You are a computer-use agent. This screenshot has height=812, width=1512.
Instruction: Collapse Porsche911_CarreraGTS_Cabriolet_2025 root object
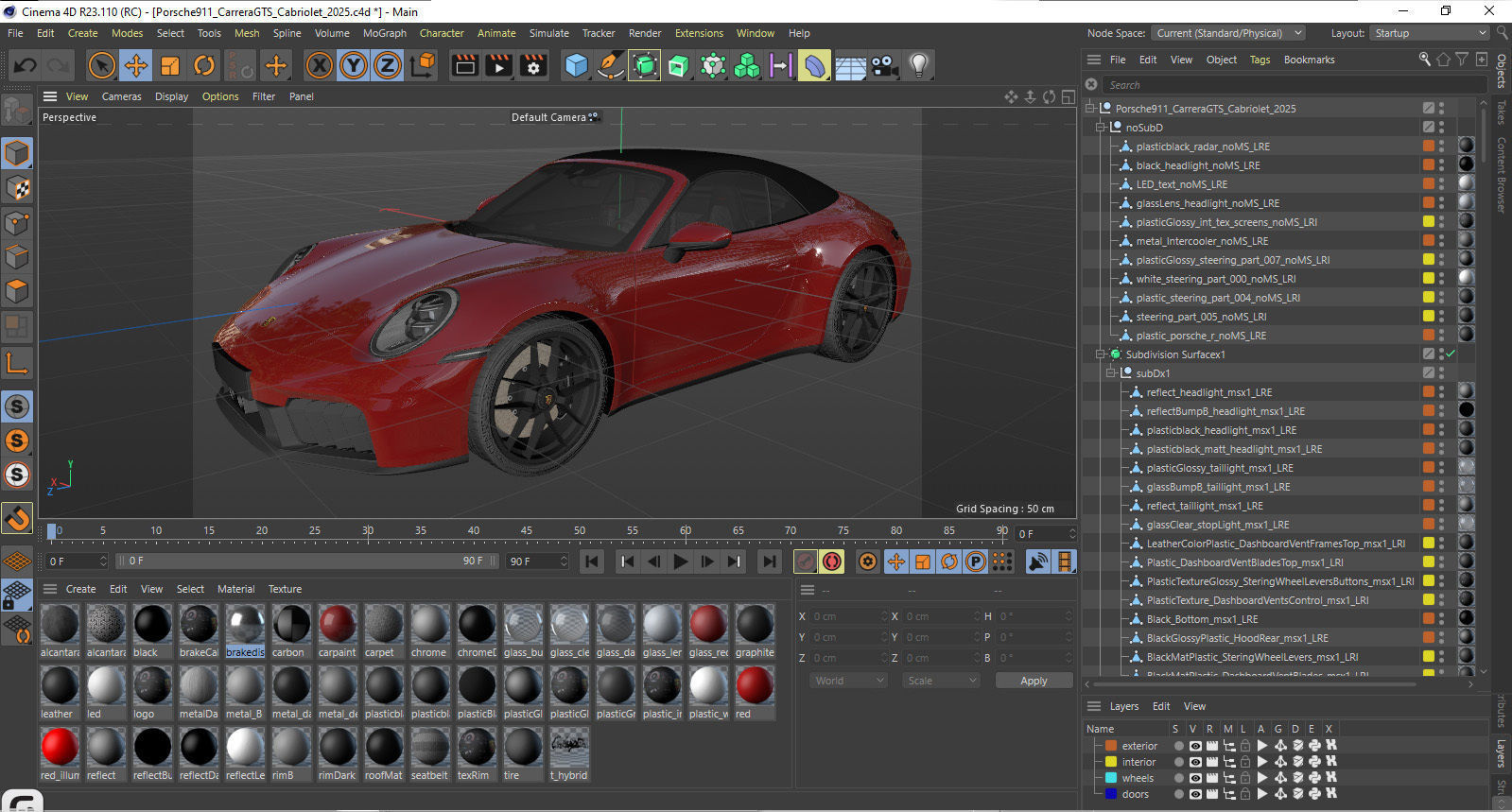(x=1089, y=109)
